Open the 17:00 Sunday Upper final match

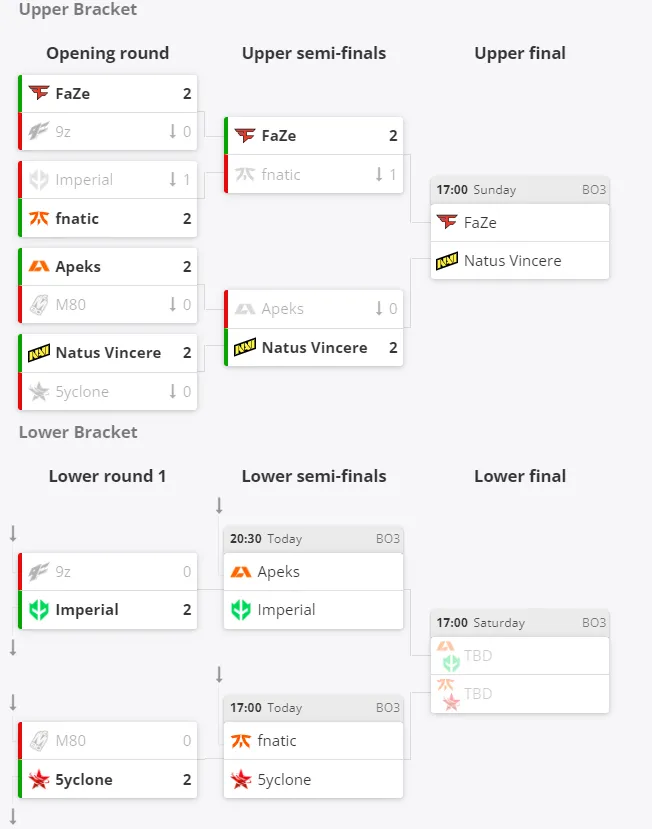[x=520, y=228]
